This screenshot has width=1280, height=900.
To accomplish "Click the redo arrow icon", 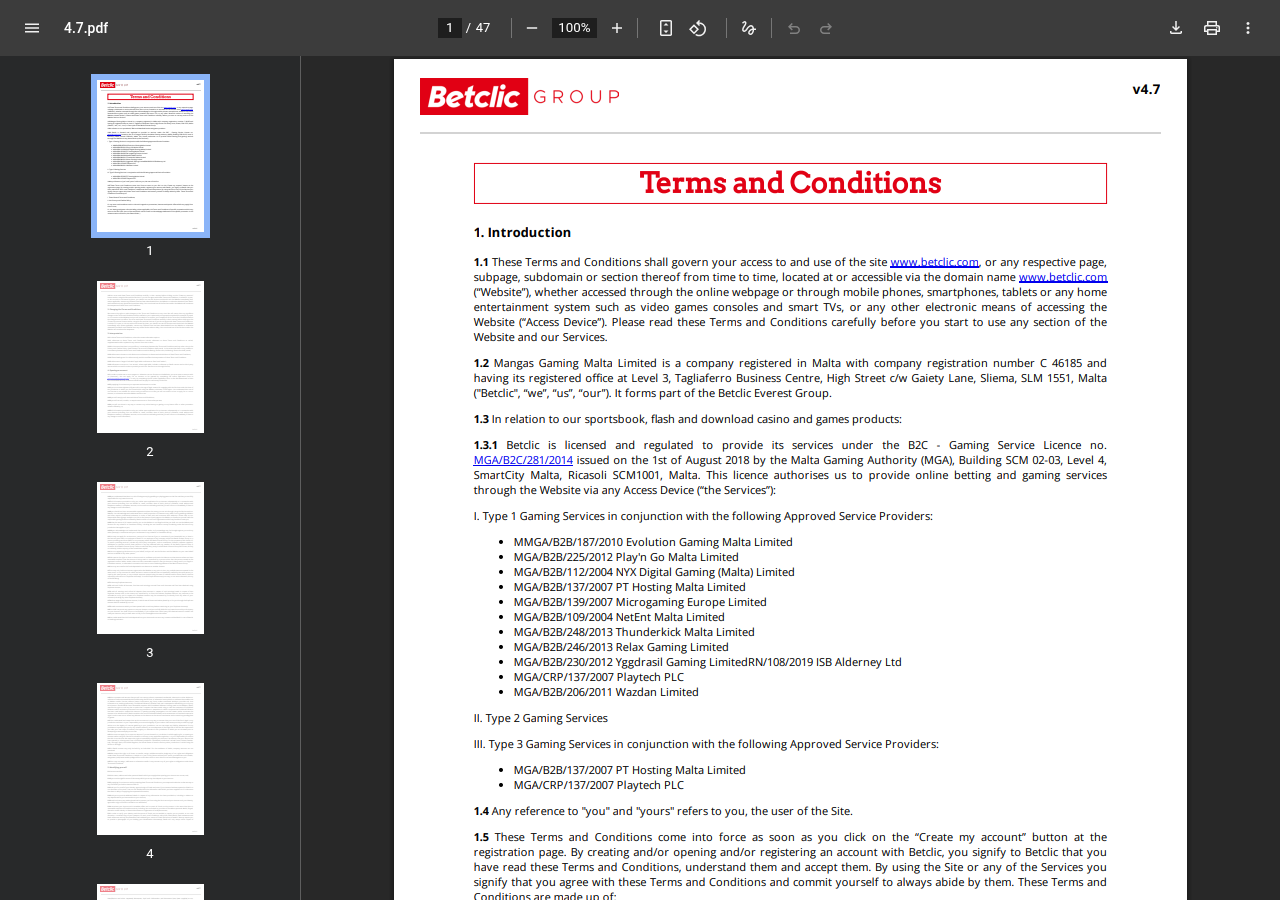I will coord(826,28).
